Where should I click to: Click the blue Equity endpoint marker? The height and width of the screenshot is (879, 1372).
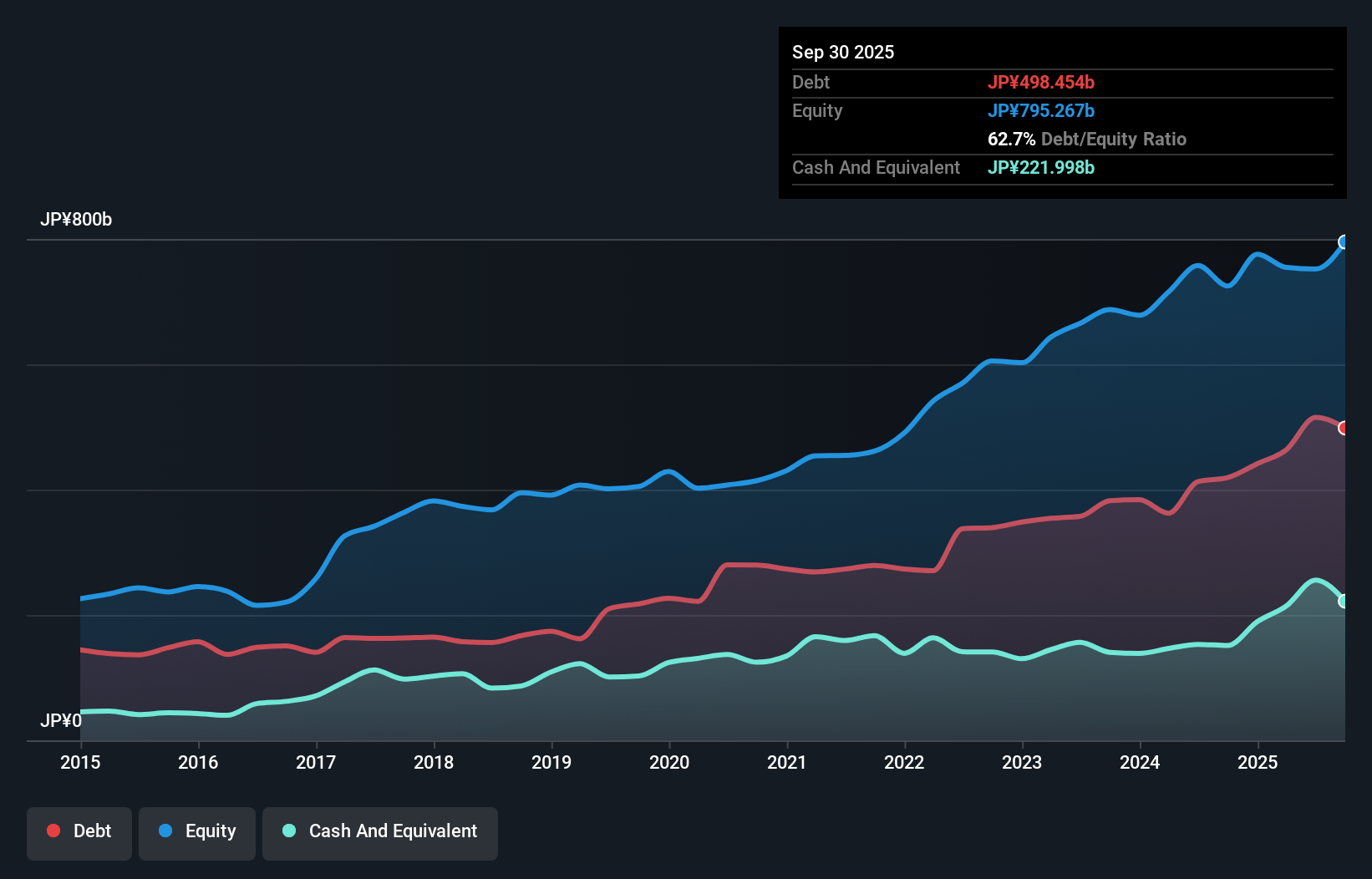(1344, 242)
